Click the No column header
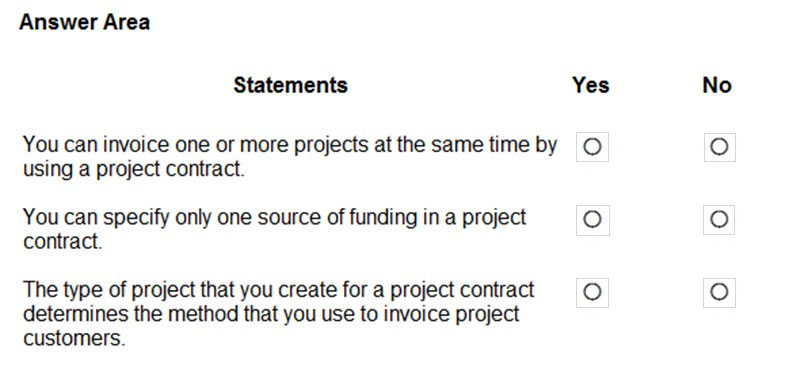Image resolution: width=808 pixels, height=383 pixels. click(x=717, y=85)
